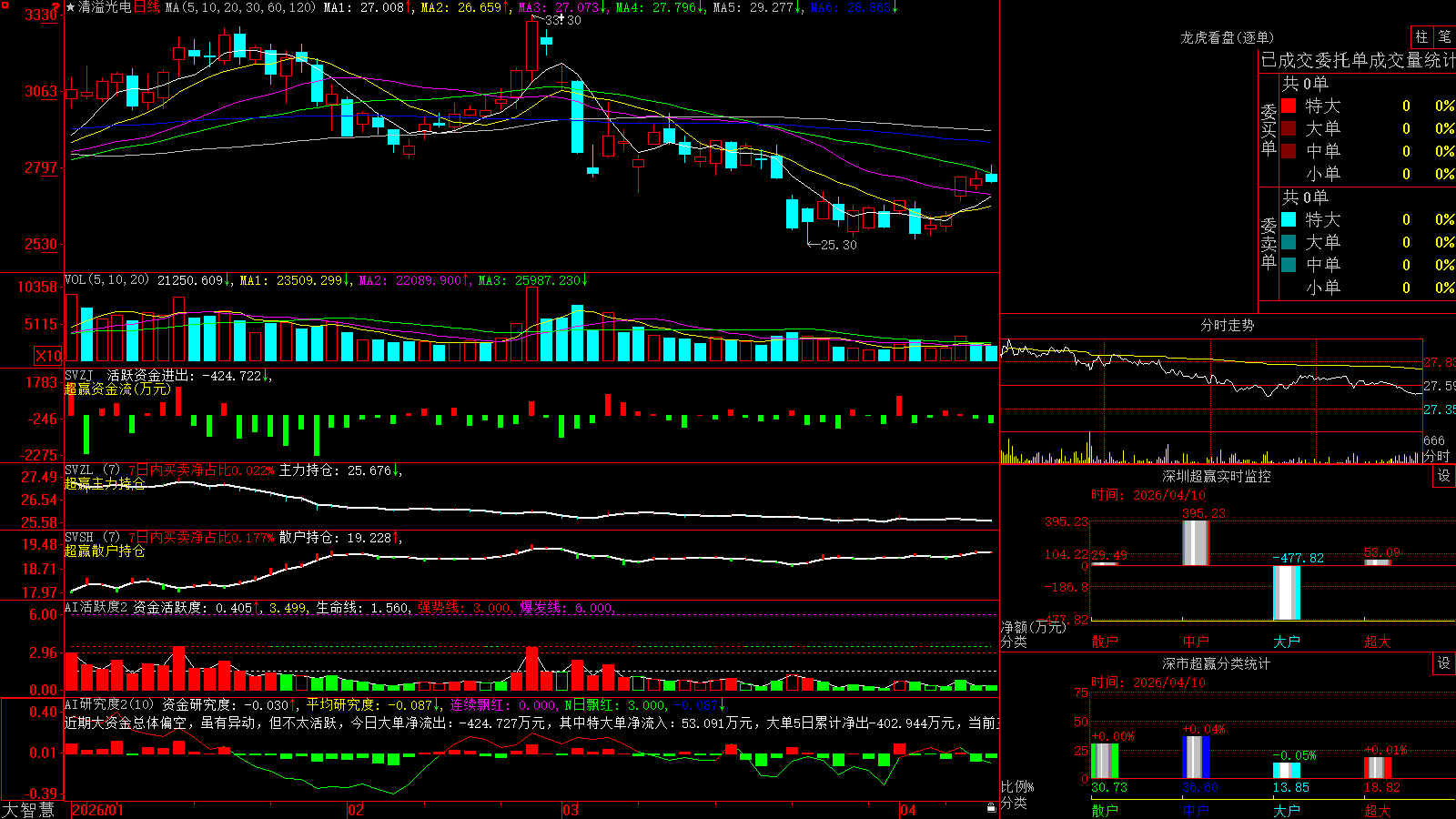Click the AI活跃度2 indicator label
This screenshot has height=819, width=1456.
(96, 607)
